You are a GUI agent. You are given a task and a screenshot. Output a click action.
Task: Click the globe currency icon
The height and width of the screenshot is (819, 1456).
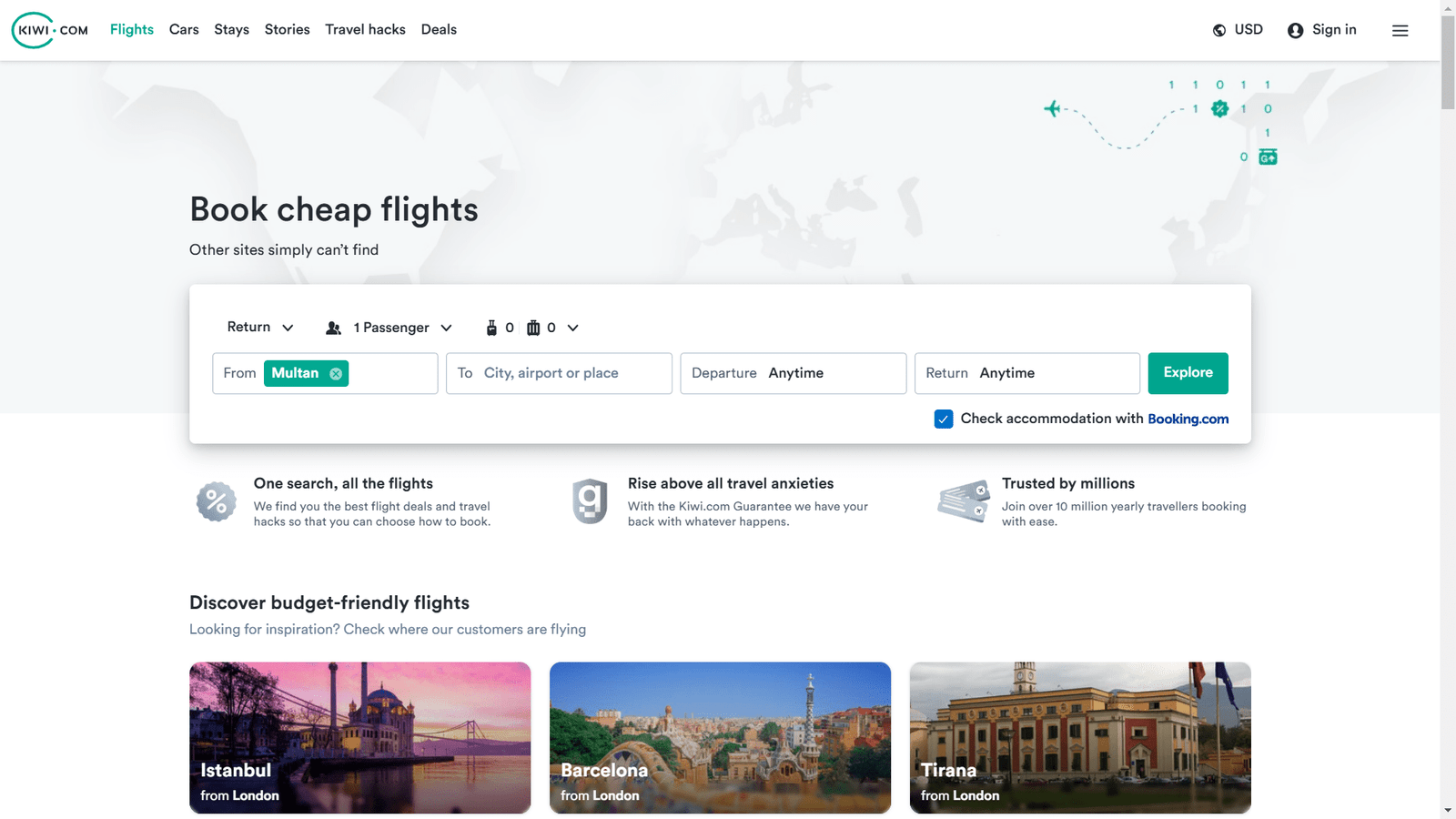coord(1219,30)
